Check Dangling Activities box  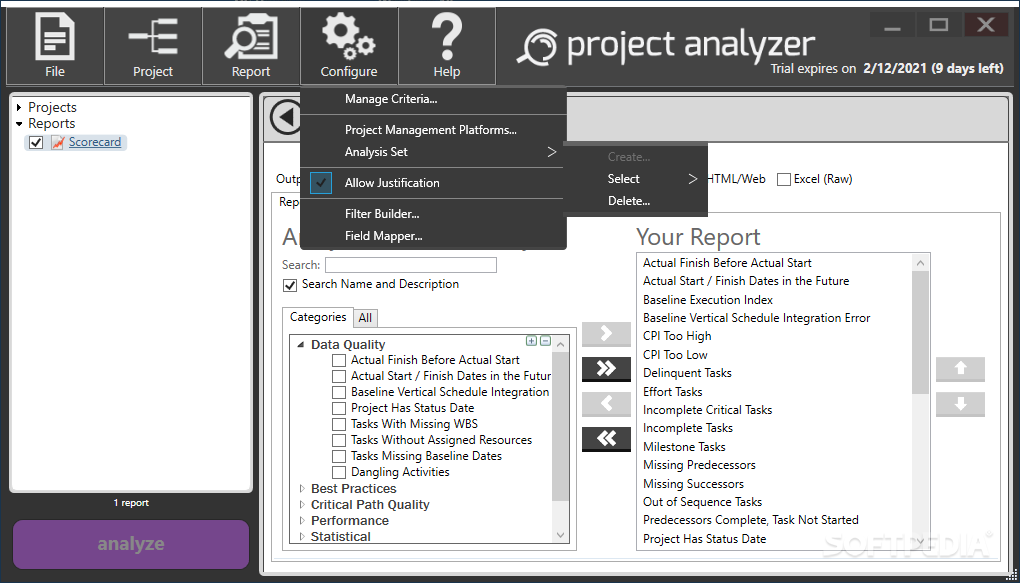click(339, 472)
